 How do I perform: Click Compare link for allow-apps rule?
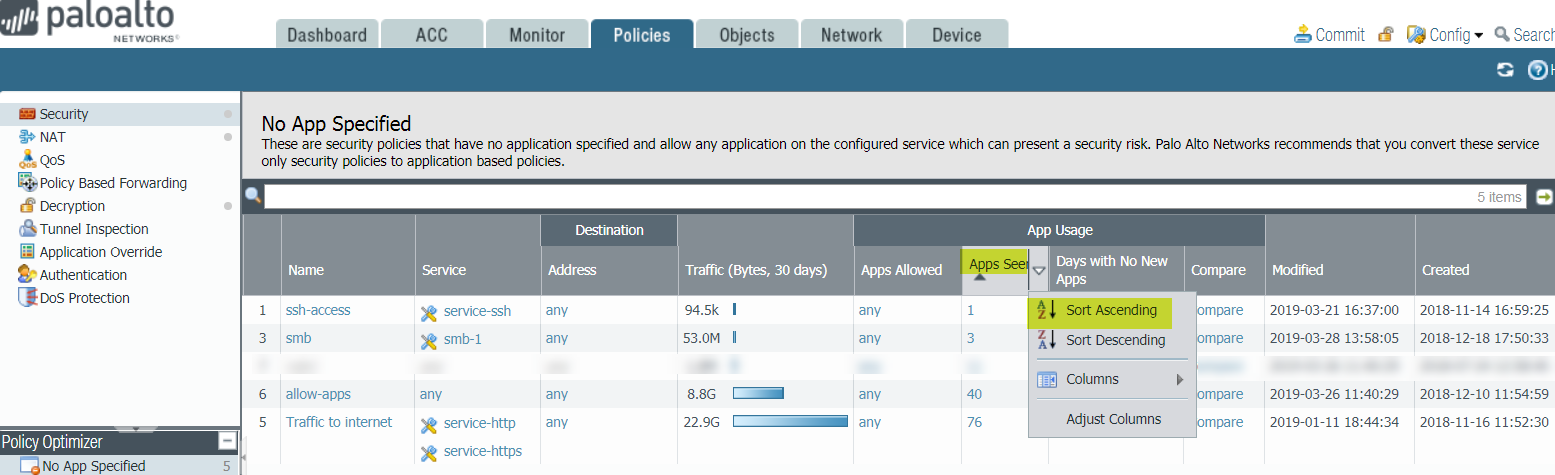(1219, 394)
